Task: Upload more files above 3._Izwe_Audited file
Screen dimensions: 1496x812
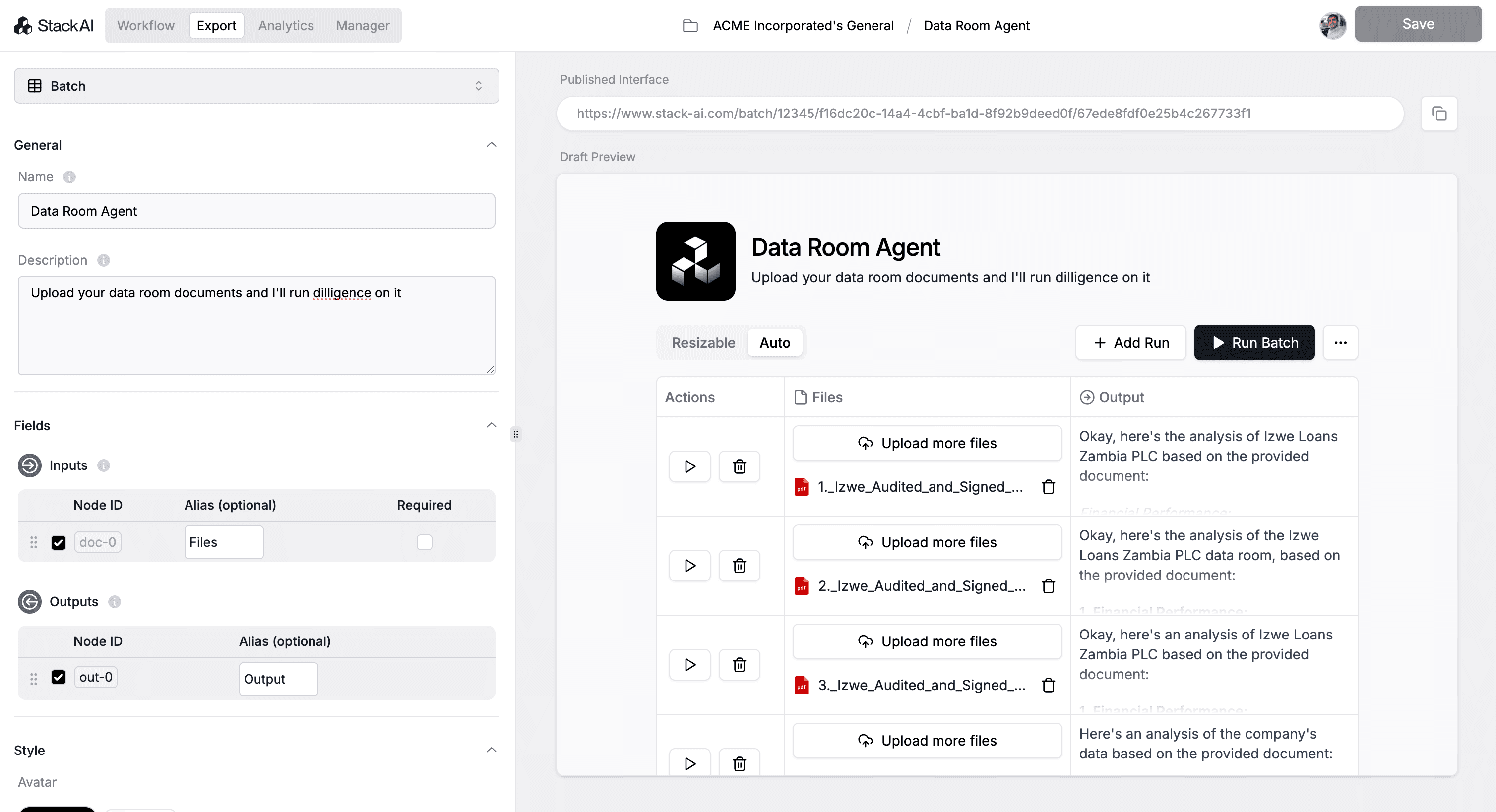Action: pyautogui.click(x=927, y=642)
